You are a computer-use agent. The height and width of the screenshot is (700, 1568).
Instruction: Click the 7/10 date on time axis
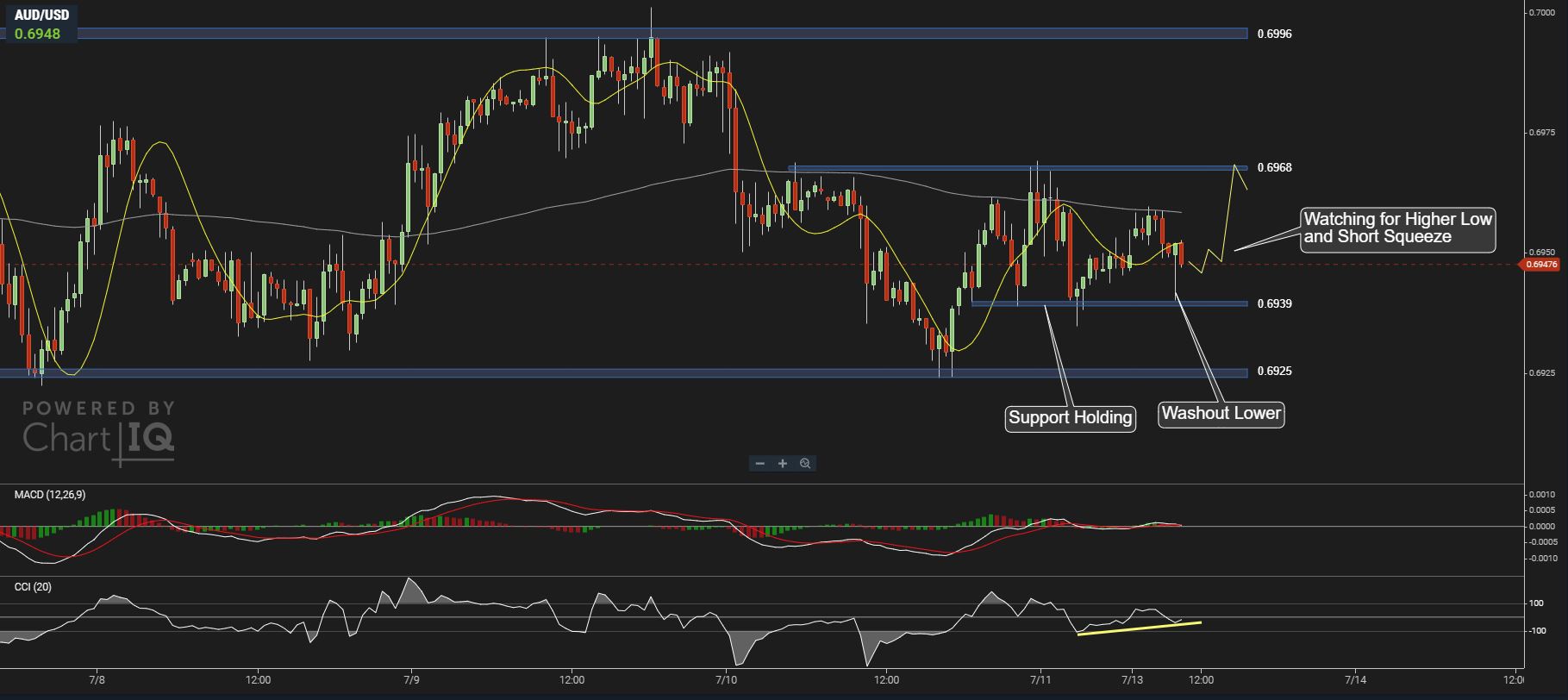click(x=727, y=679)
